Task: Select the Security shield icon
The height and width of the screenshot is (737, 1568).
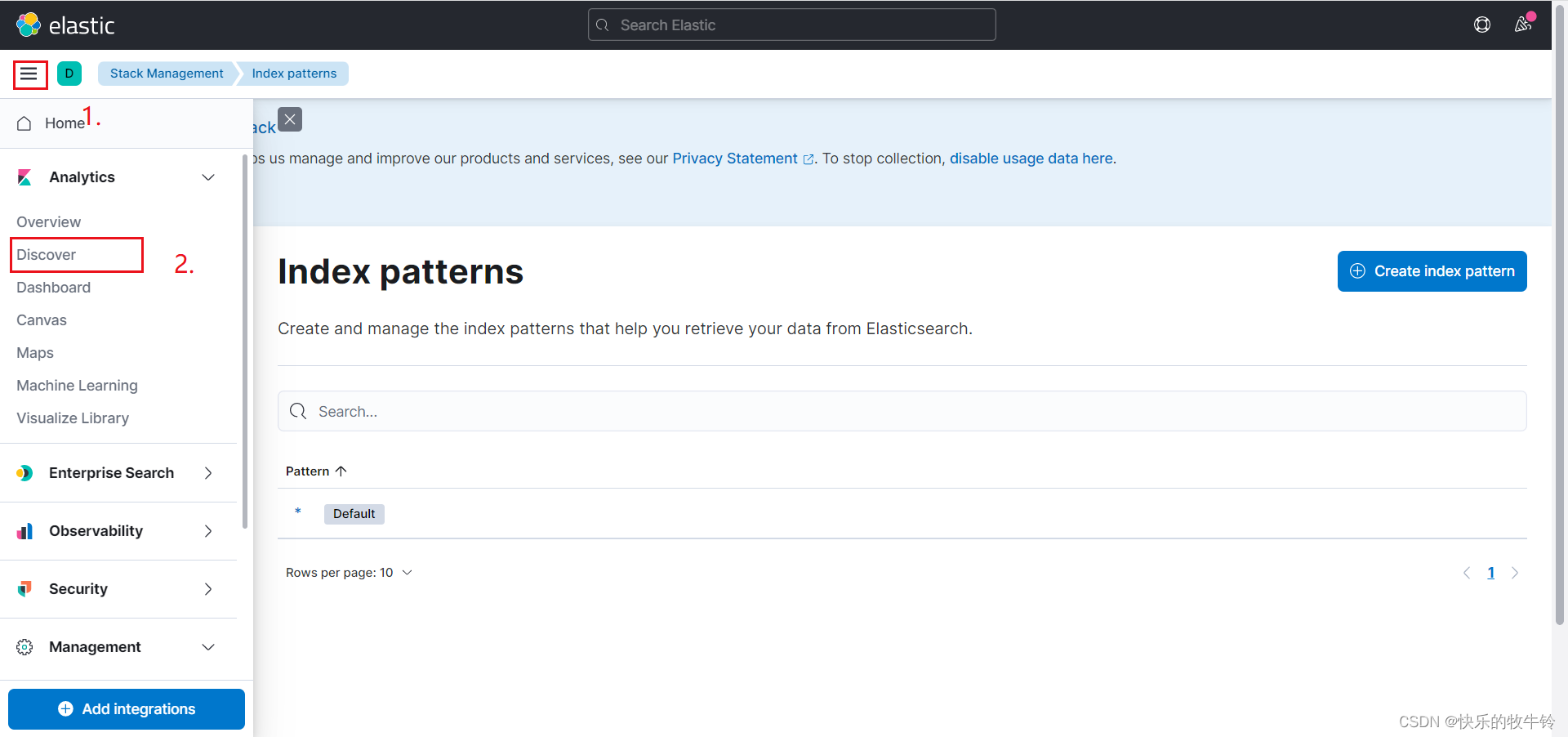Action: click(24, 588)
